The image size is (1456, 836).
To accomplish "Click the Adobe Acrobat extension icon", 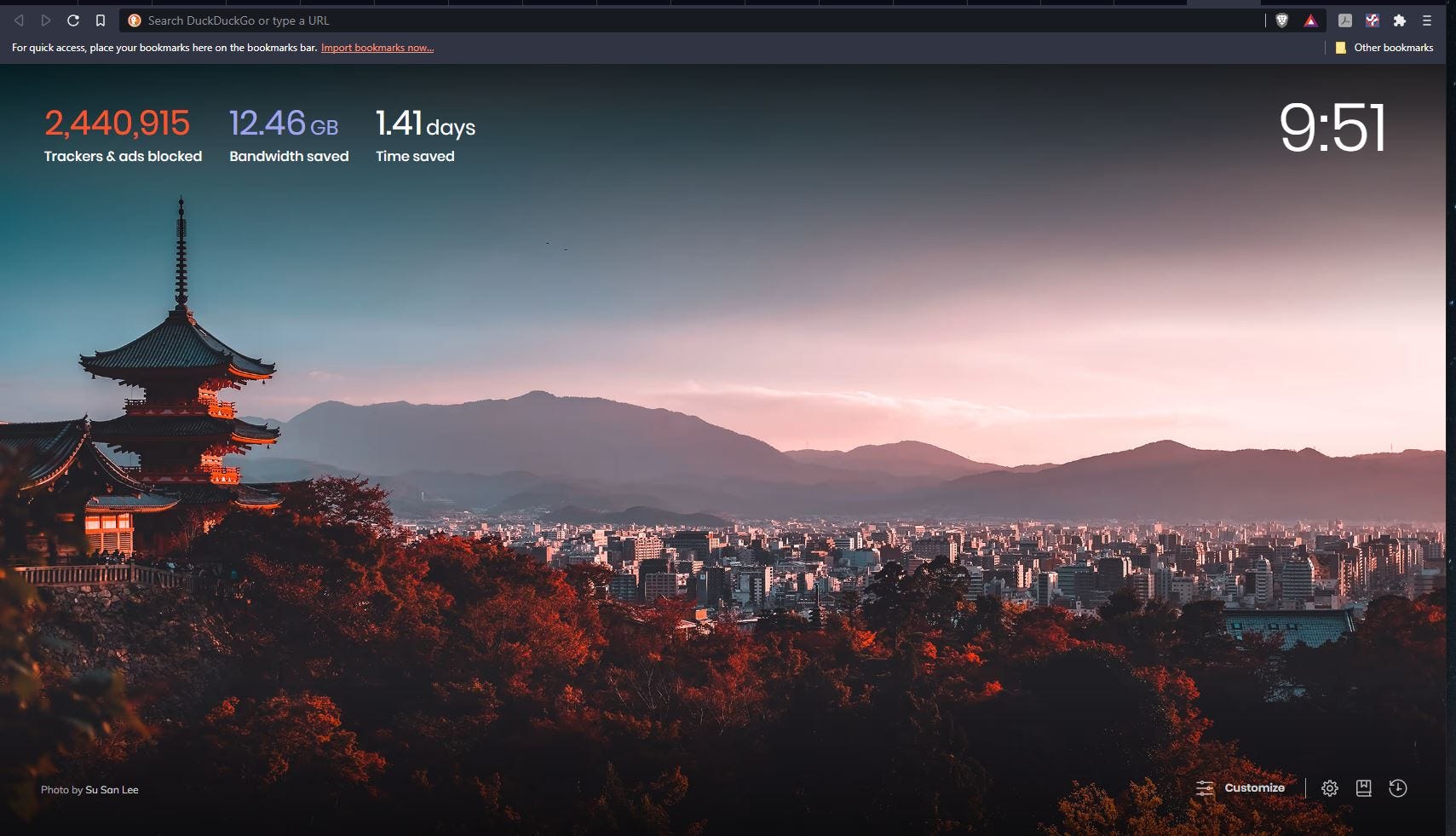I will point(1345,20).
